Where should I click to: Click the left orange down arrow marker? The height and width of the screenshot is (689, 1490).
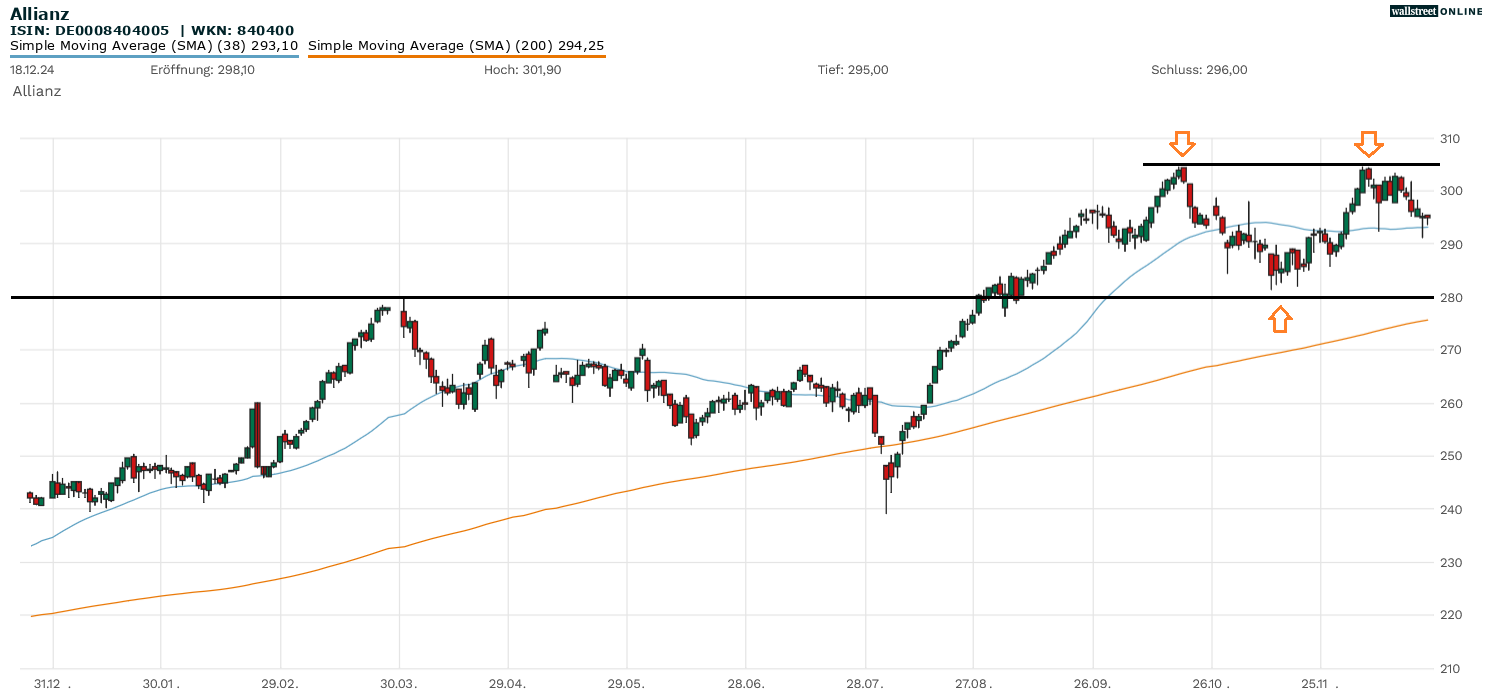[1182, 144]
